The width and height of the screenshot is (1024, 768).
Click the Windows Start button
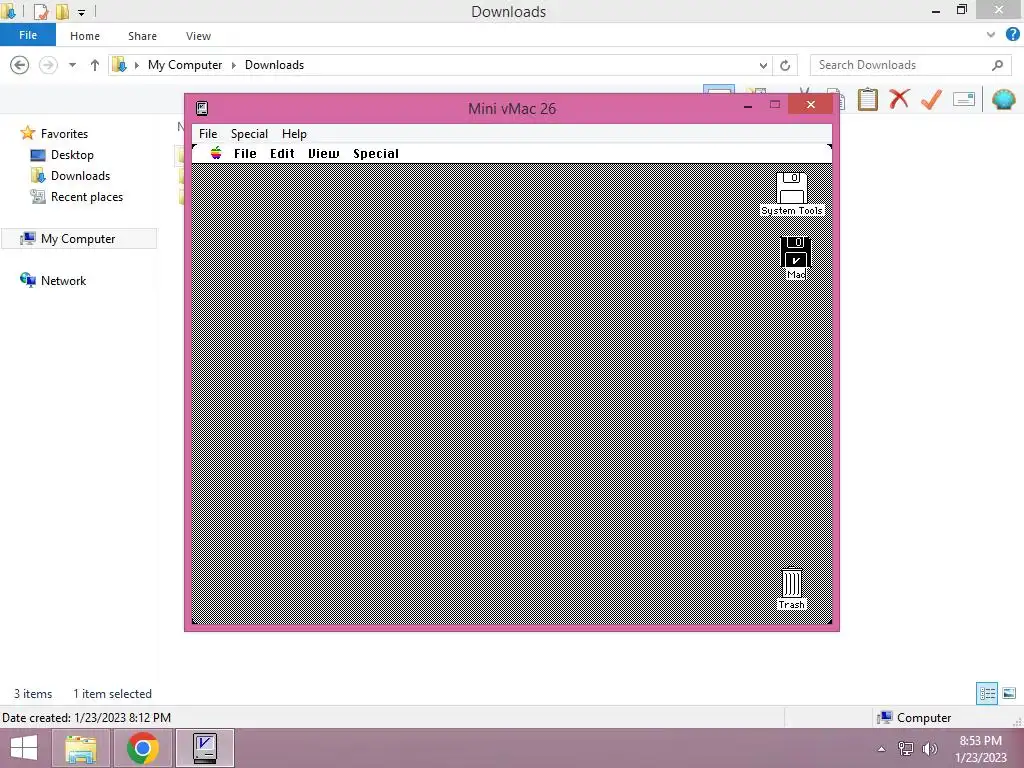(24, 748)
